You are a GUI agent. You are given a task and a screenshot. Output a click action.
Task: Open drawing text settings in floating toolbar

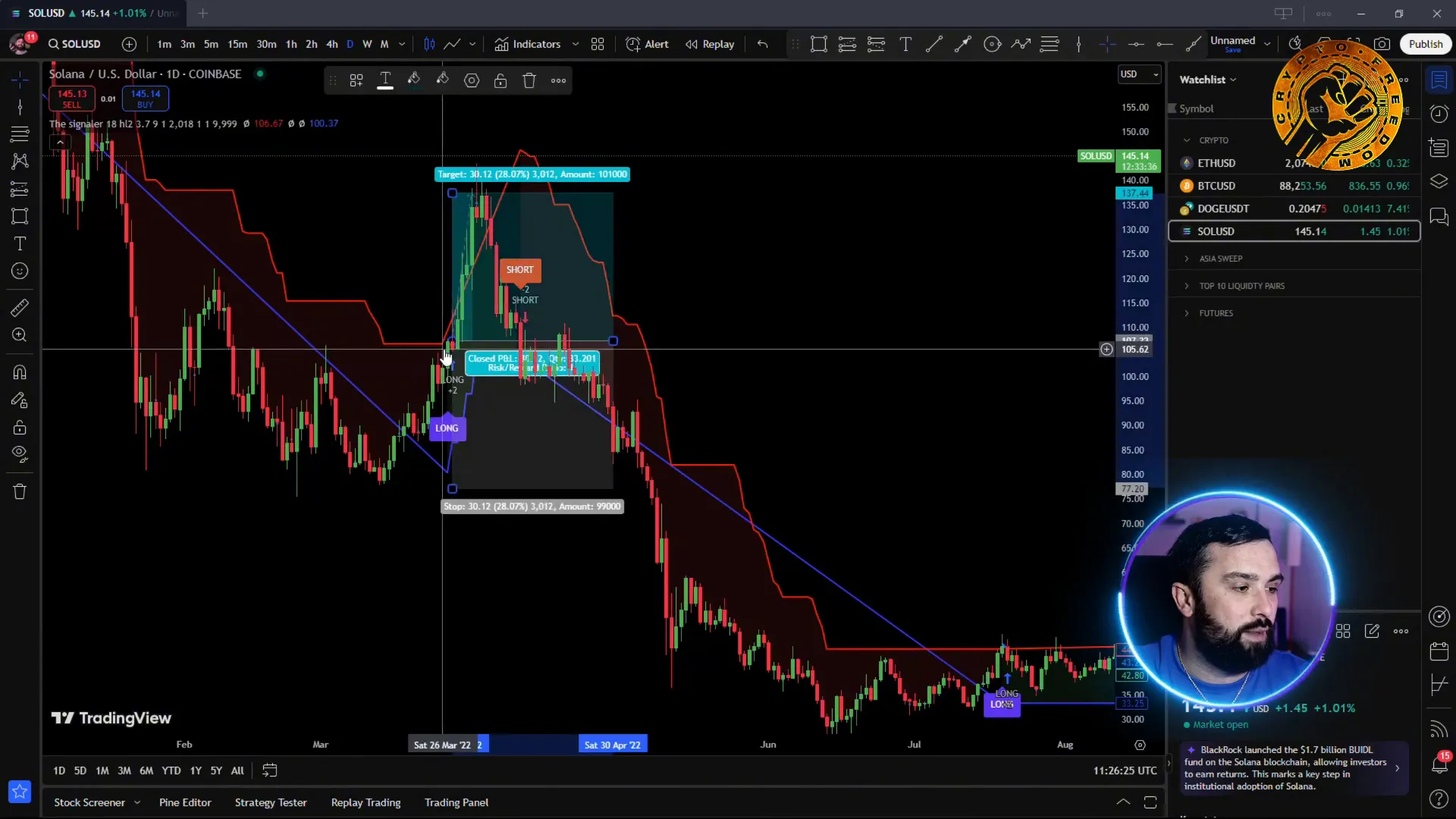[x=385, y=80]
